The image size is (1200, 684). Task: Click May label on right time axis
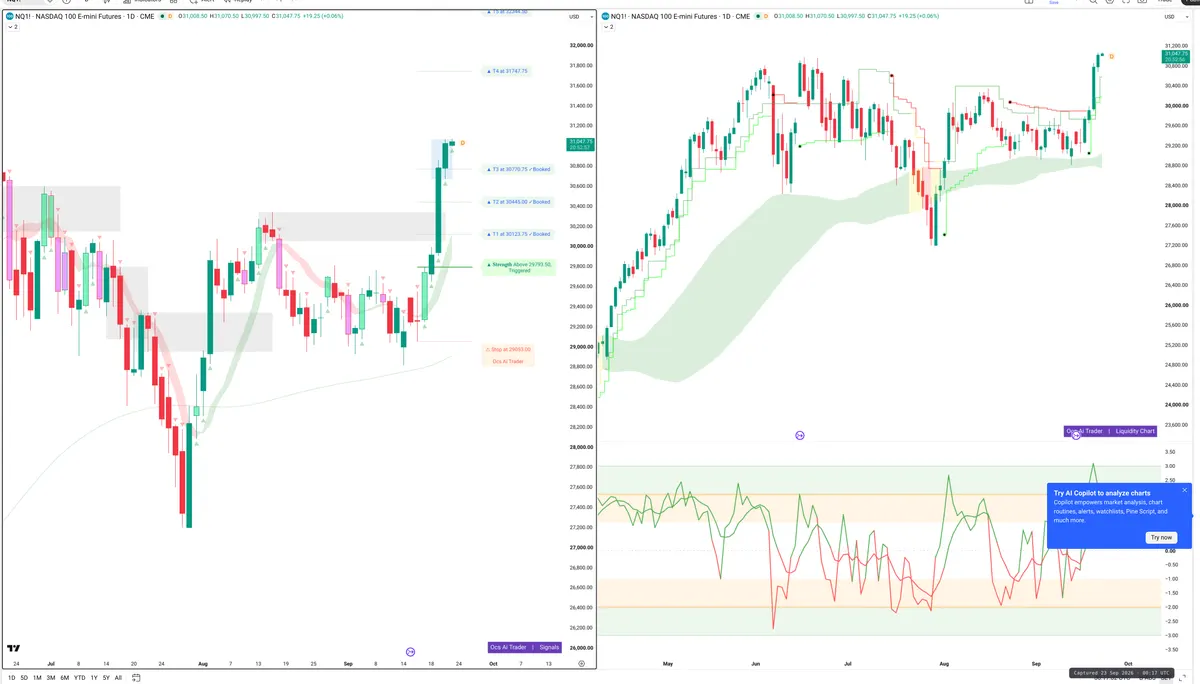click(x=668, y=663)
